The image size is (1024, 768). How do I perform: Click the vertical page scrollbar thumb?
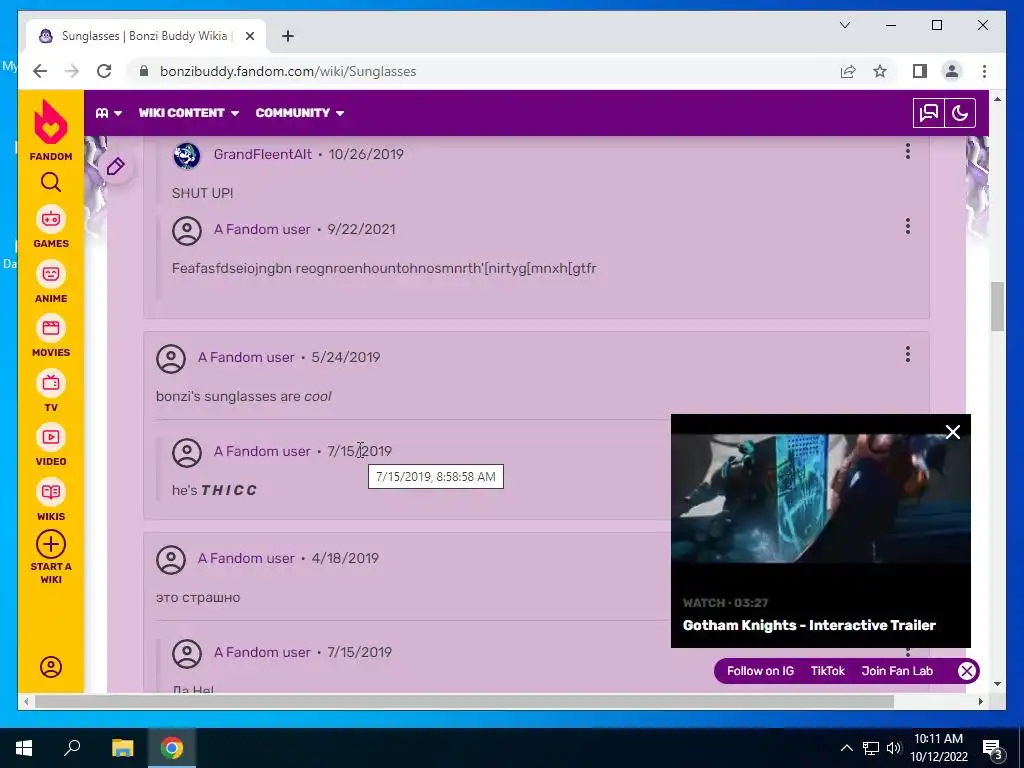coord(997,306)
